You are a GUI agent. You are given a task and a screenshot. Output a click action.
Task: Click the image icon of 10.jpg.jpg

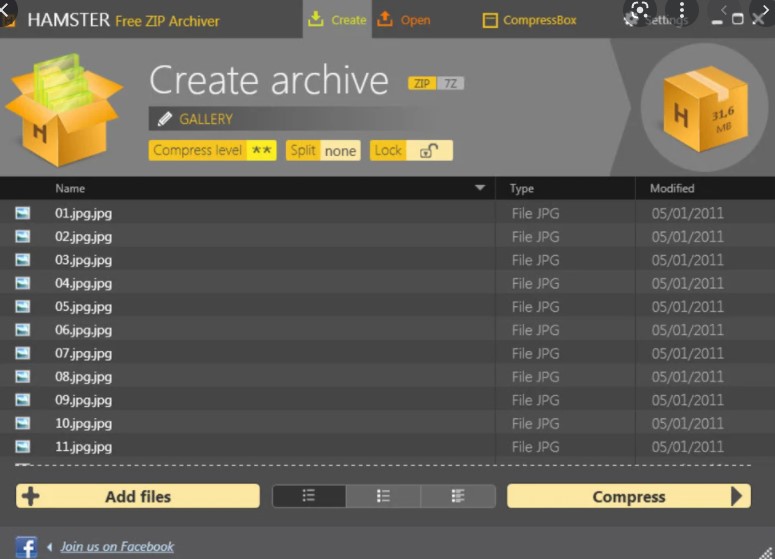(x=22, y=423)
